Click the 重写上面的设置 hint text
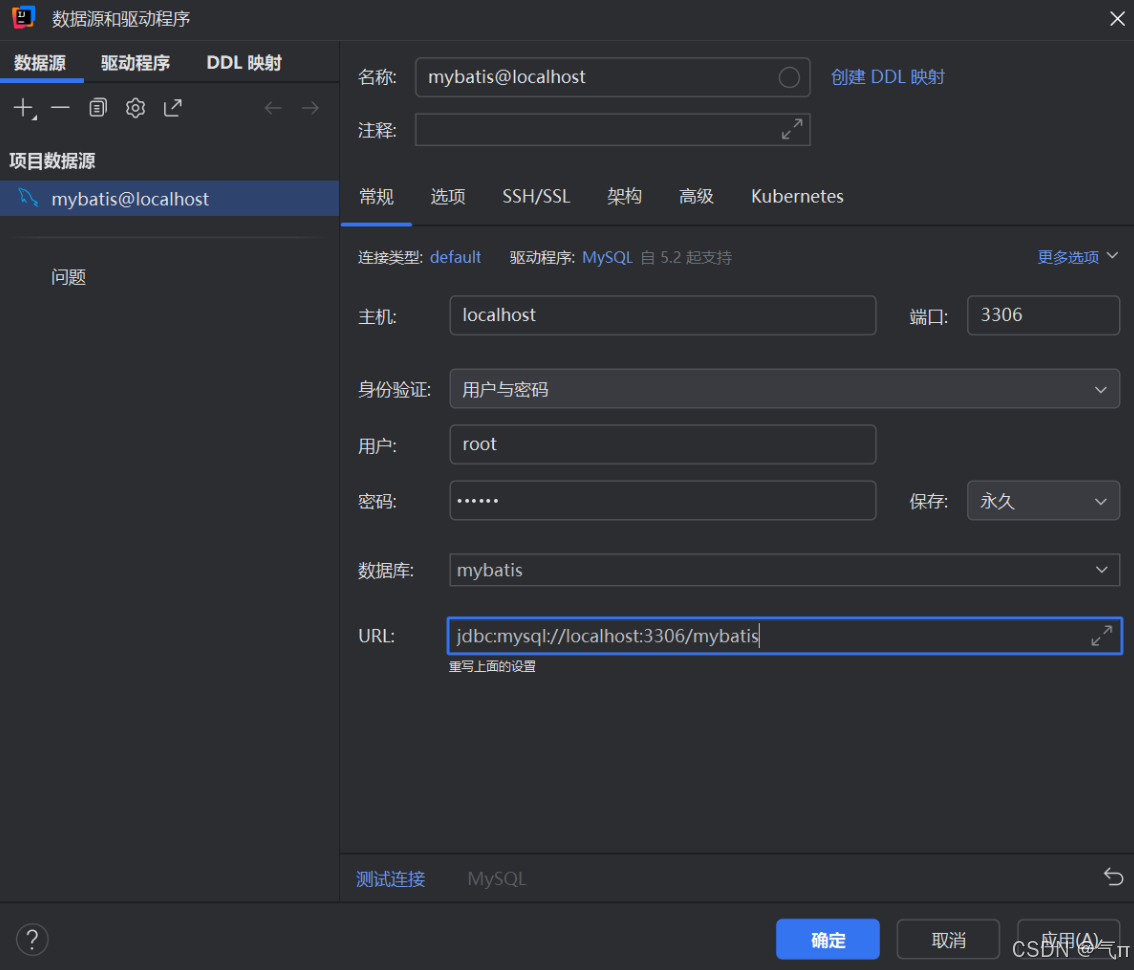This screenshot has height=970, width=1134. click(x=492, y=666)
